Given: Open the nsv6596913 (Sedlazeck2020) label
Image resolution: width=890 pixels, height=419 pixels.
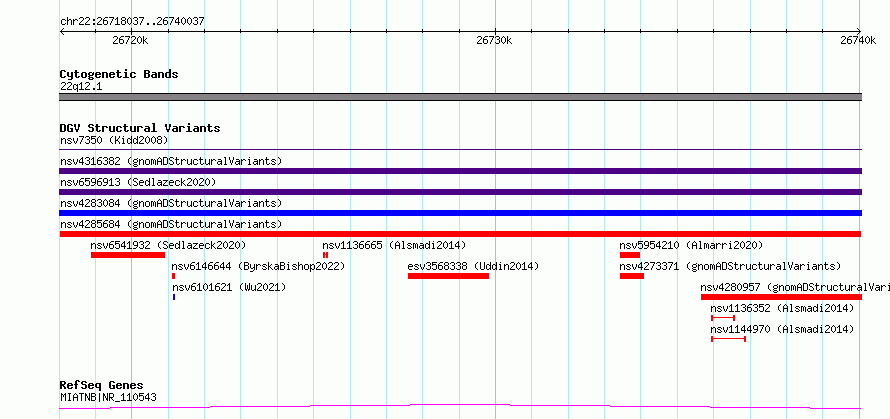Looking at the screenshot, I should 138,182.
